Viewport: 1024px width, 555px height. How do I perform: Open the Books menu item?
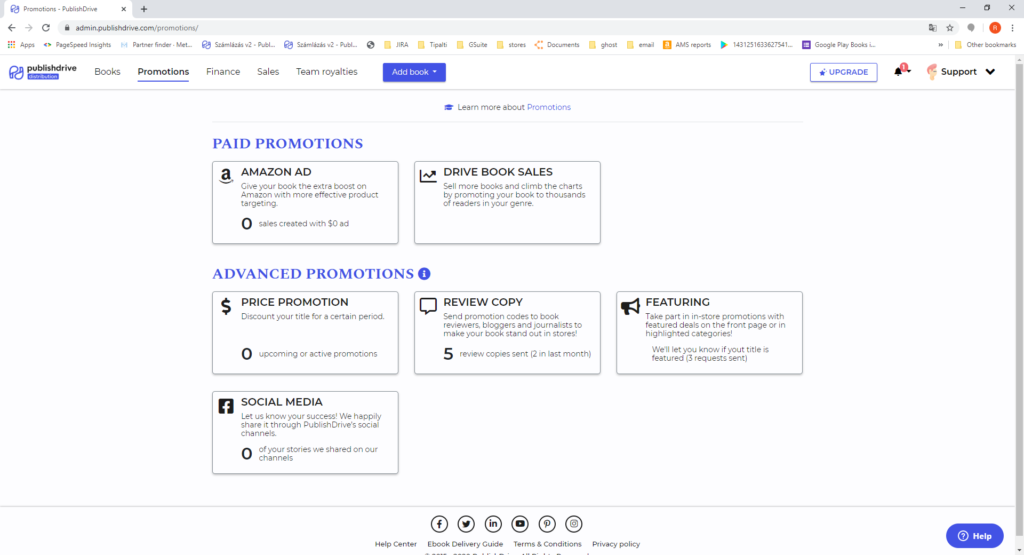pos(107,72)
